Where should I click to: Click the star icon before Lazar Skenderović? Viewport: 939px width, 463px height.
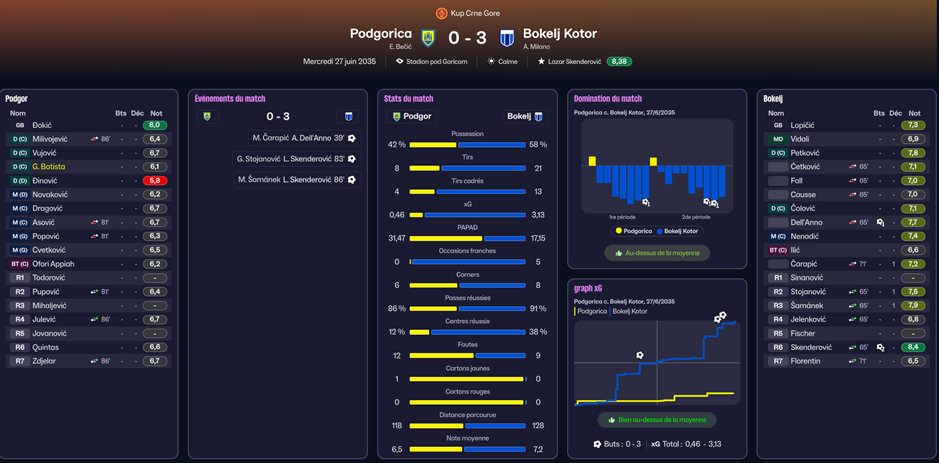point(541,62)
